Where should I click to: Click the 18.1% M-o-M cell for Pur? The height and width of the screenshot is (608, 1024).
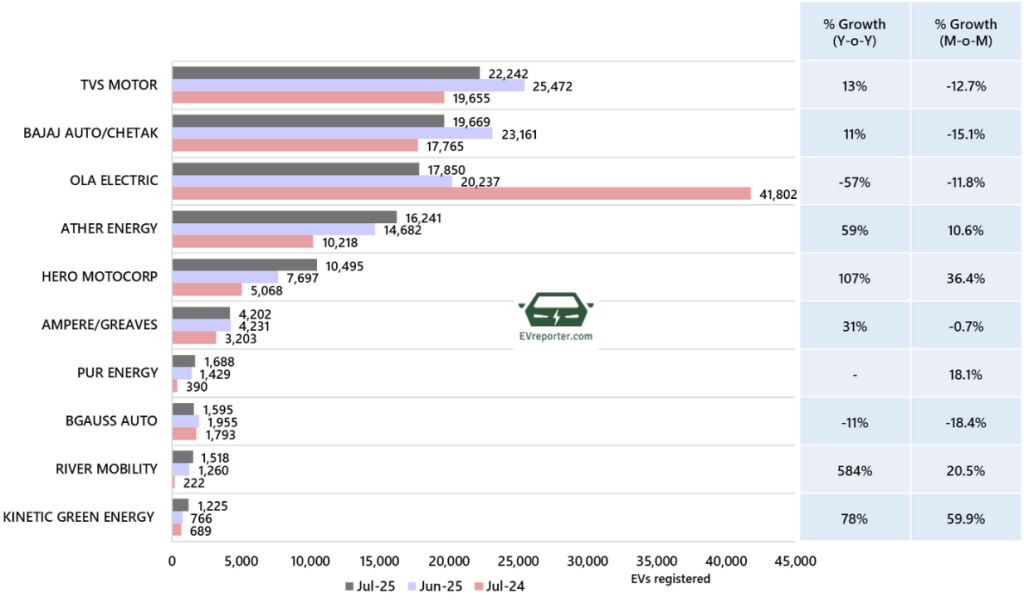(966, 375)
